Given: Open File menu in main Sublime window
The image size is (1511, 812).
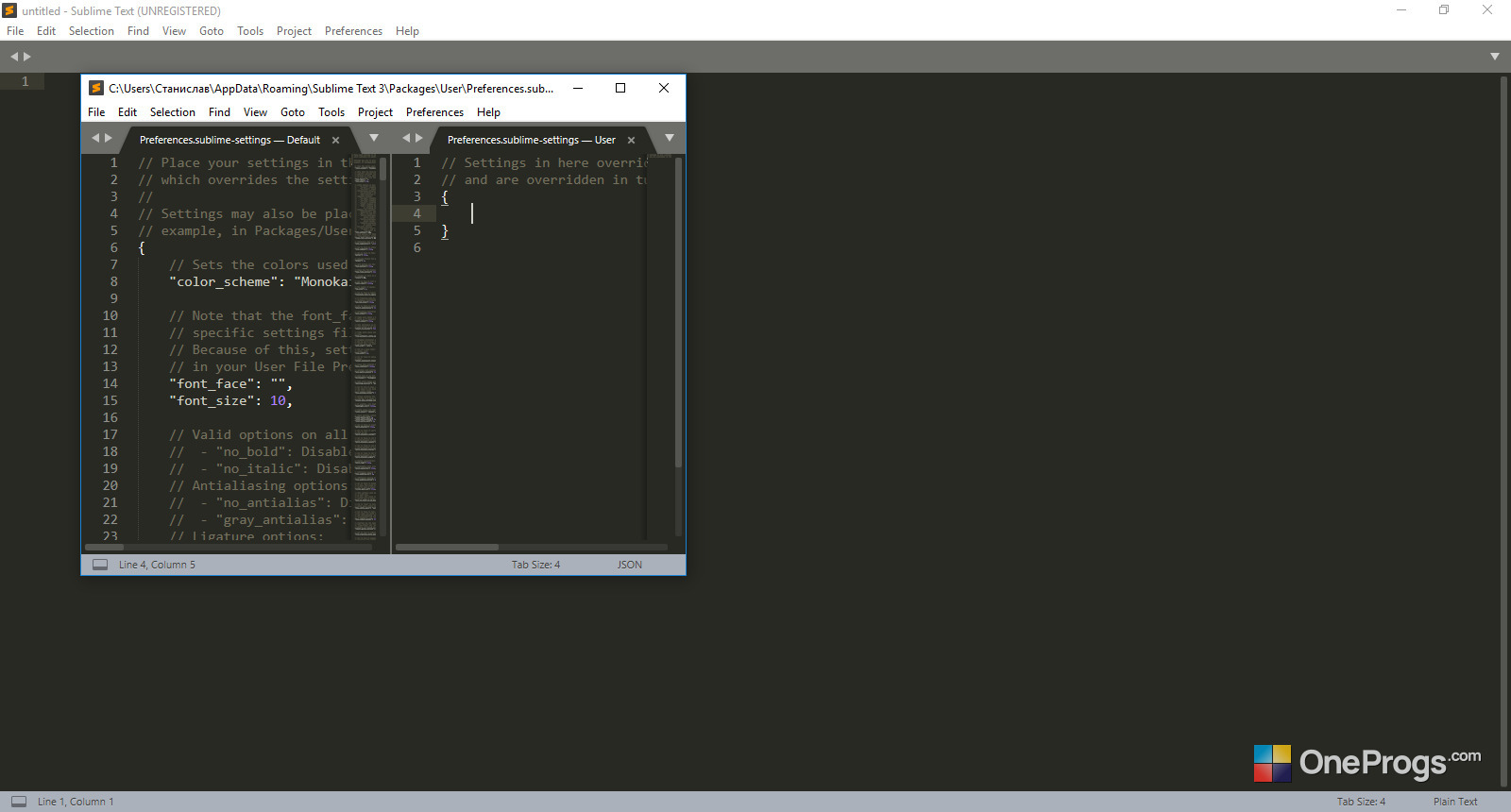Looking at the screenshot, I should coord(15,31).
